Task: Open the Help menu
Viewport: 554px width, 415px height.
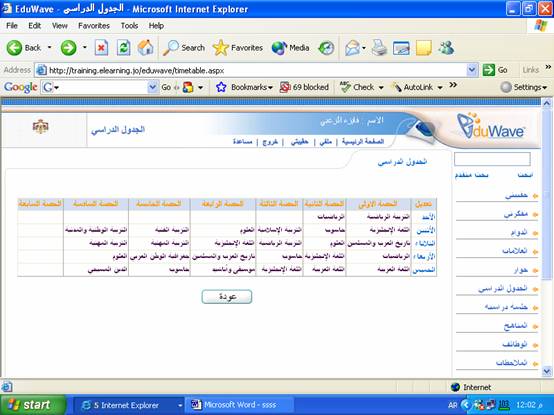Action: [x=156, y=26]
